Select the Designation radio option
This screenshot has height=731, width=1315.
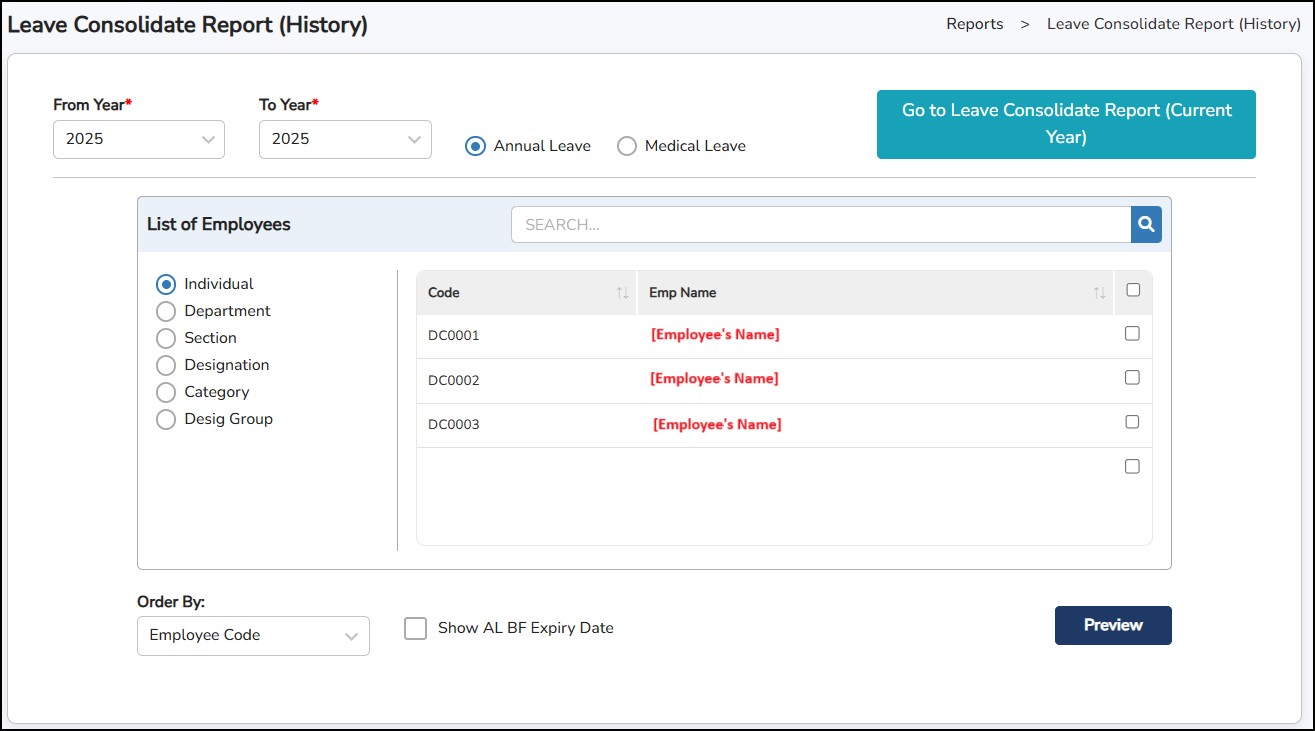pos(166,365)
